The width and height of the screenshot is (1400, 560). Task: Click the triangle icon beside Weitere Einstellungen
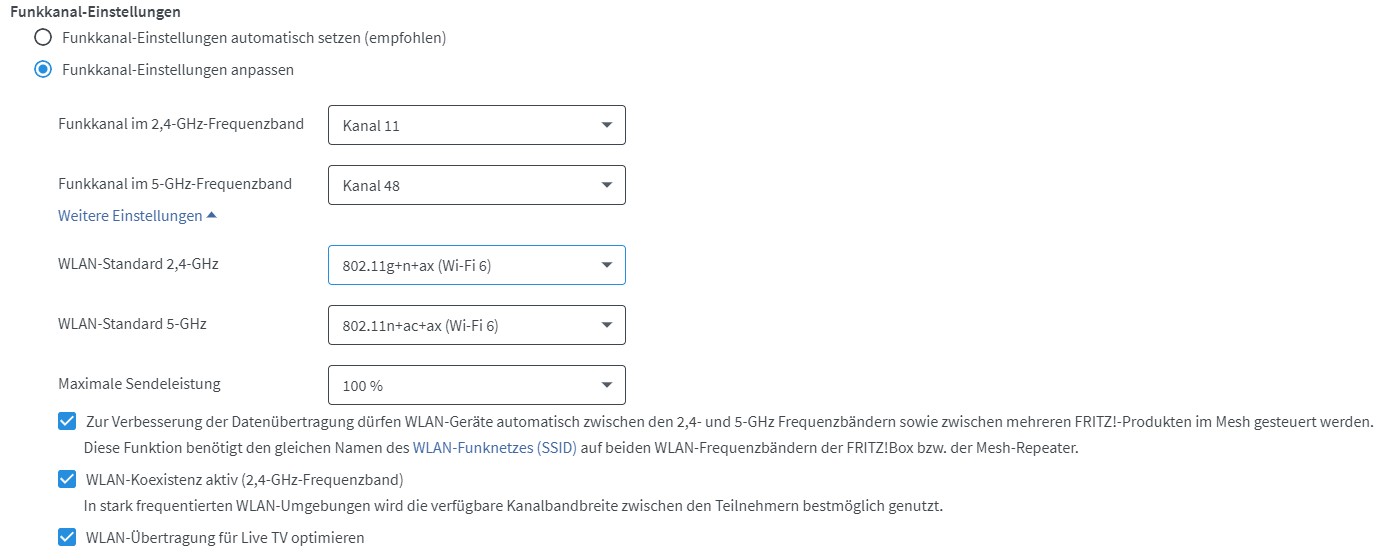pyautogui.click(x=211, y=216)
